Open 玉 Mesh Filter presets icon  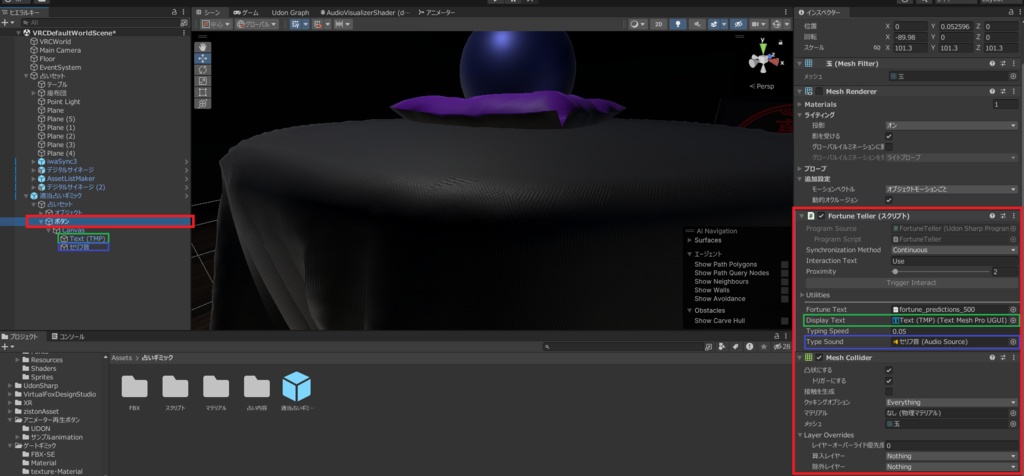point(1003,63)
